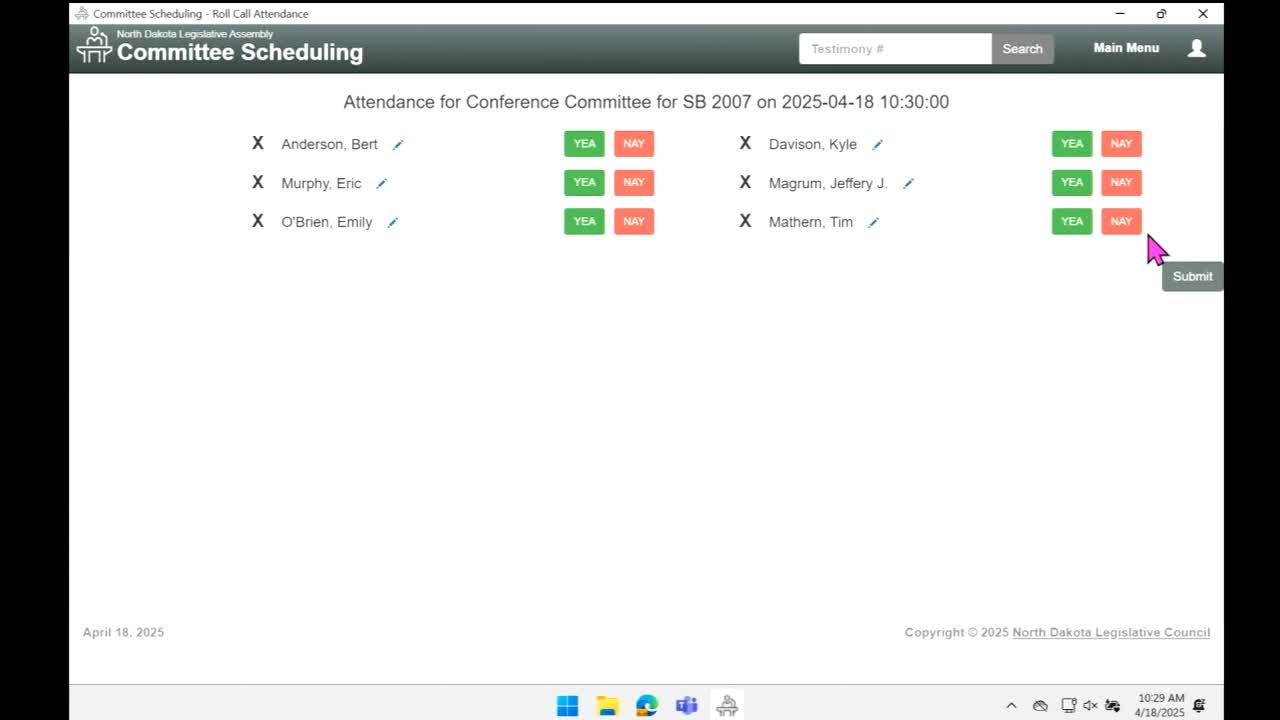The width and height of the screenshot is (1280, 720).
Task: Click the edit pencil beside Davison, Kyle
Action: click(877, 145)
